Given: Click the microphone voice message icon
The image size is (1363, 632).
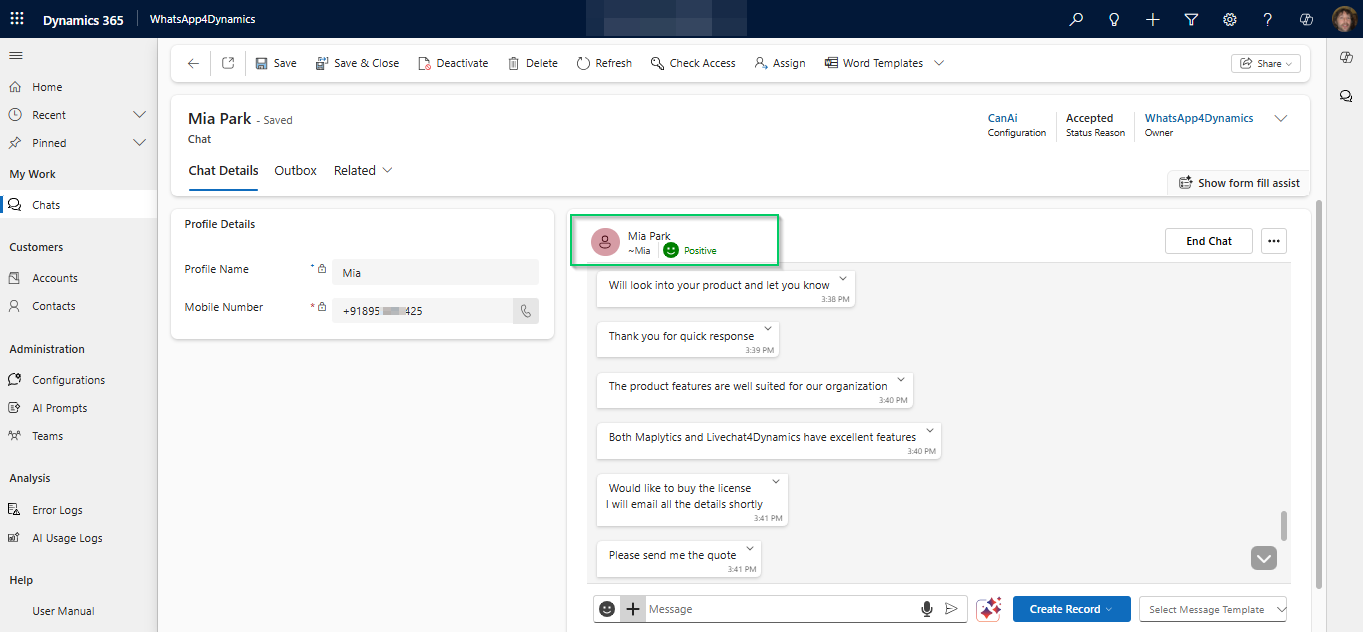Looking at the screenshot, I should click(927, 609).
